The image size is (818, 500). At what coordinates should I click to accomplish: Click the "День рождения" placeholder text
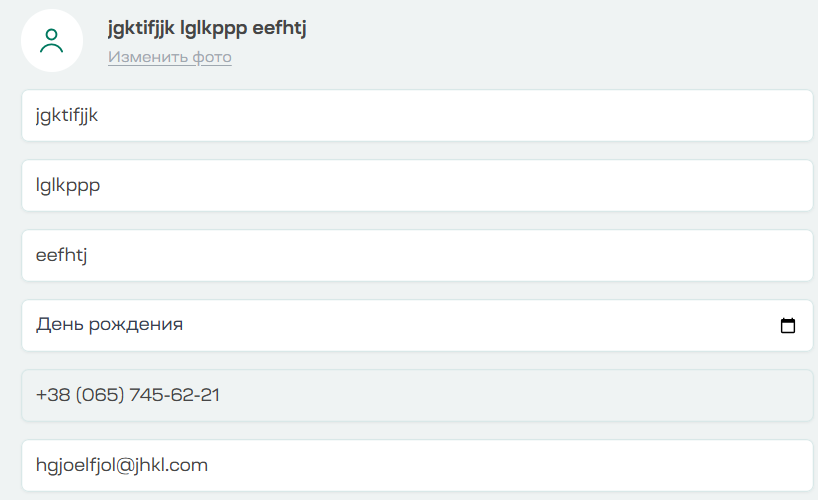point(109,325)
